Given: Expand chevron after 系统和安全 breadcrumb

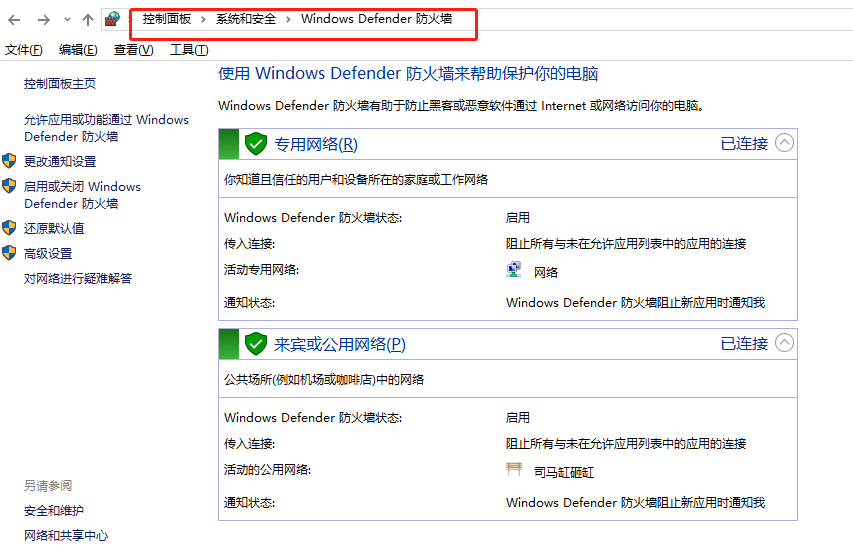Looking at the screenshot, I should point(288,20).
